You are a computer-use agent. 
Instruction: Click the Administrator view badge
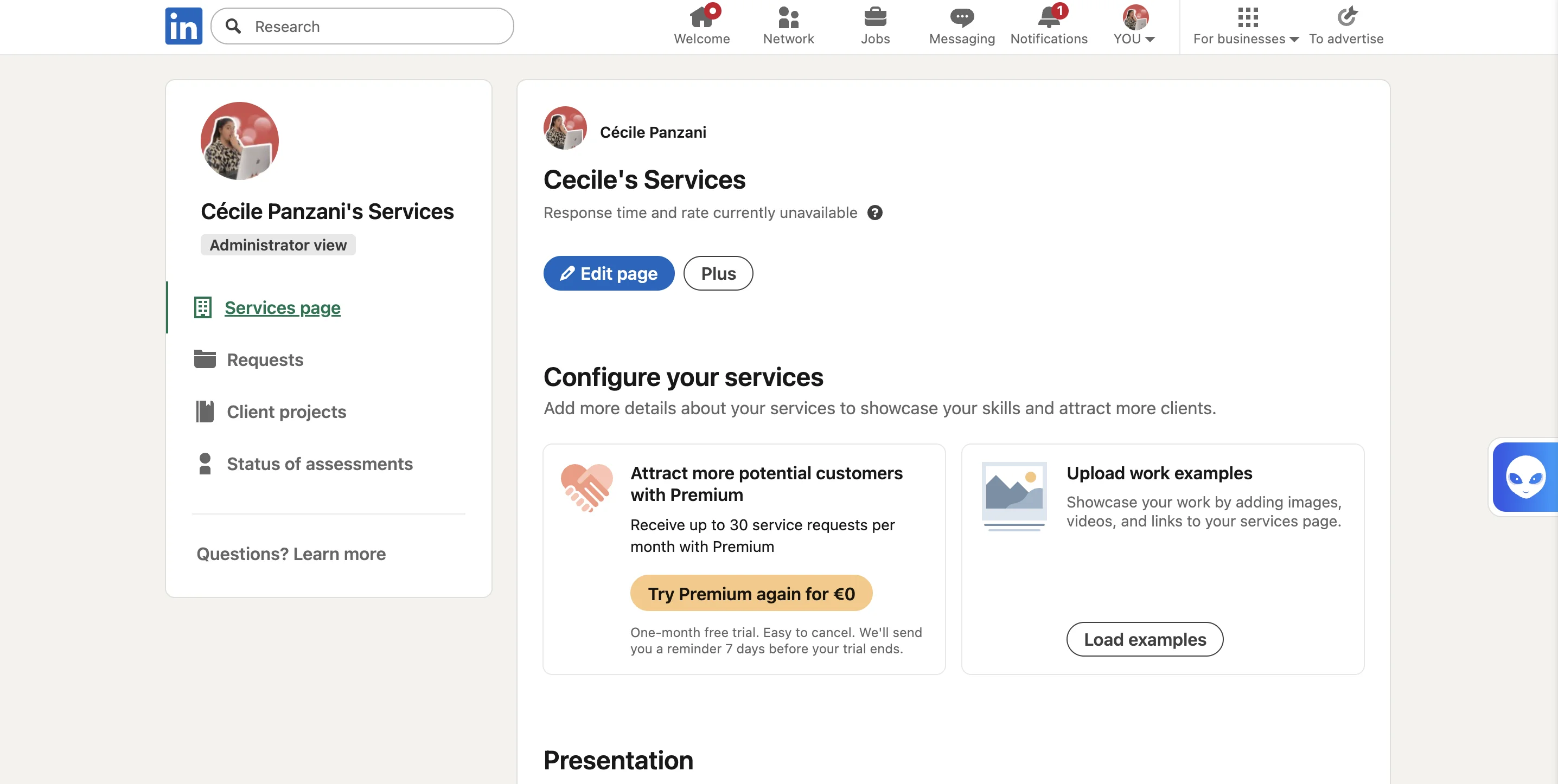coord(278,245)
